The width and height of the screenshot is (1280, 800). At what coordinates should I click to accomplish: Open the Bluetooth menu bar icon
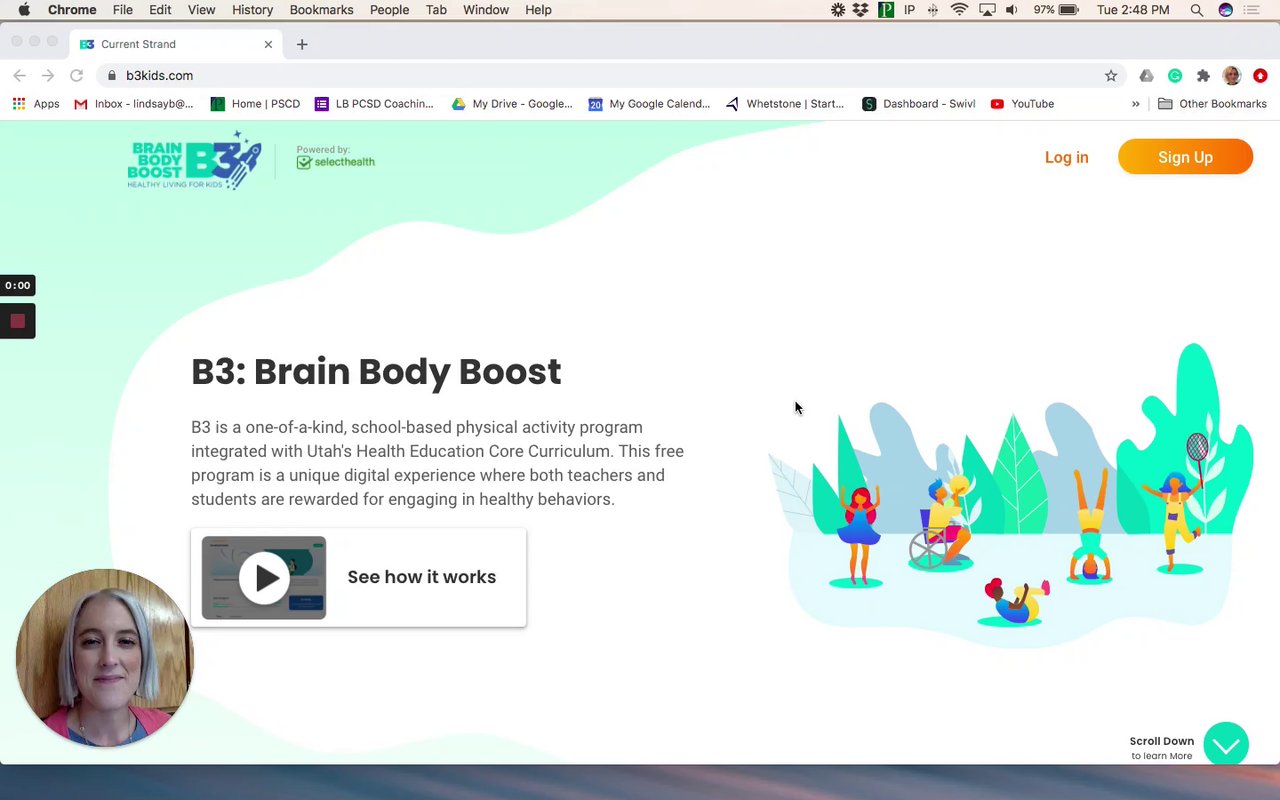[x=933, y=10]
